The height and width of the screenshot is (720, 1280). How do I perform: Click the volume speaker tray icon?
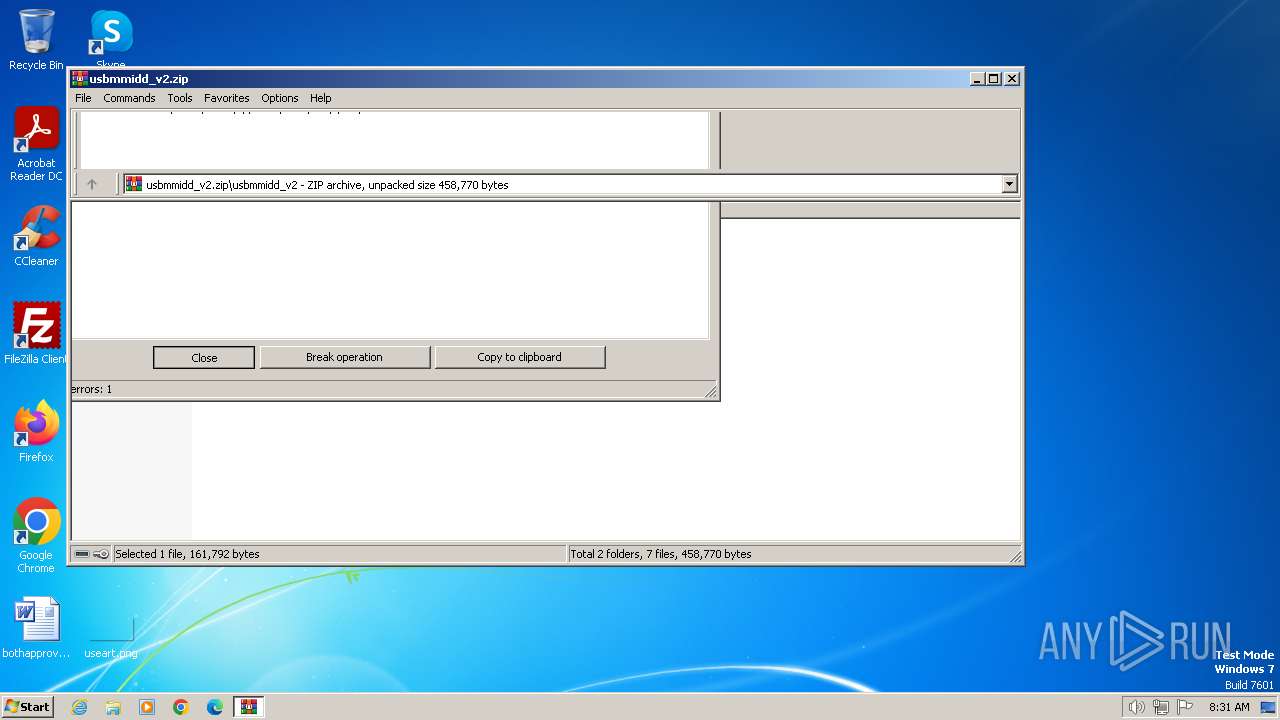click(x=1136, y=707)
